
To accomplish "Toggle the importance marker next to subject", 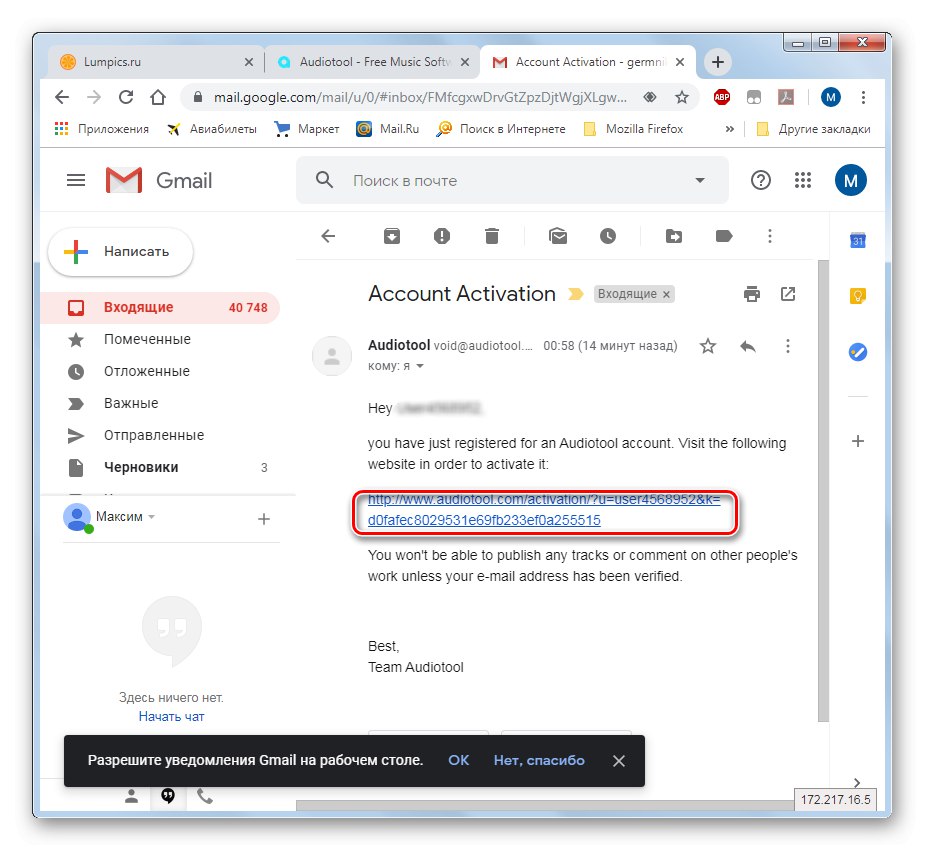I will click(x=576, y=294).
